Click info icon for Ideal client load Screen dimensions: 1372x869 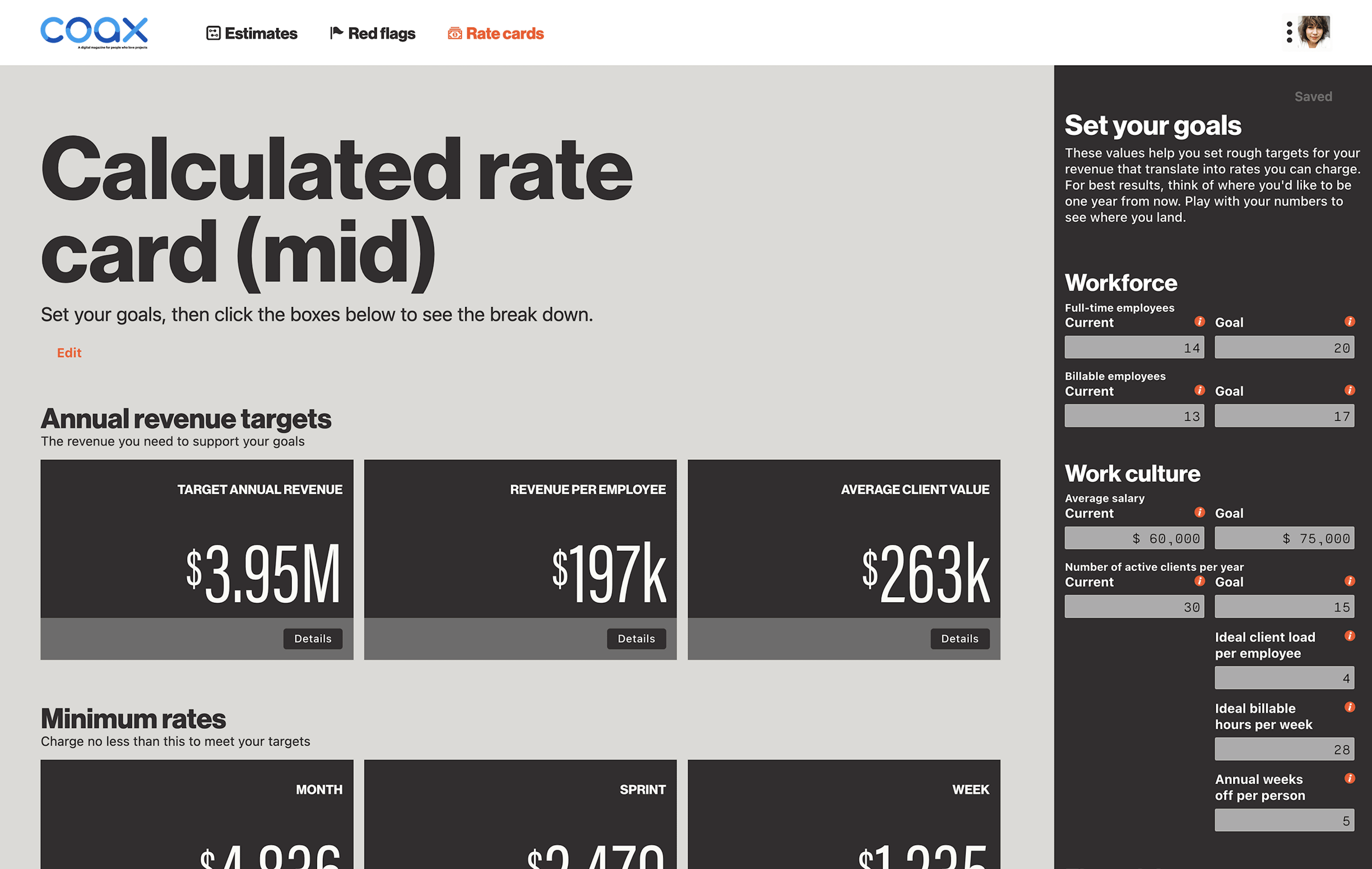tap(1349, 636)
